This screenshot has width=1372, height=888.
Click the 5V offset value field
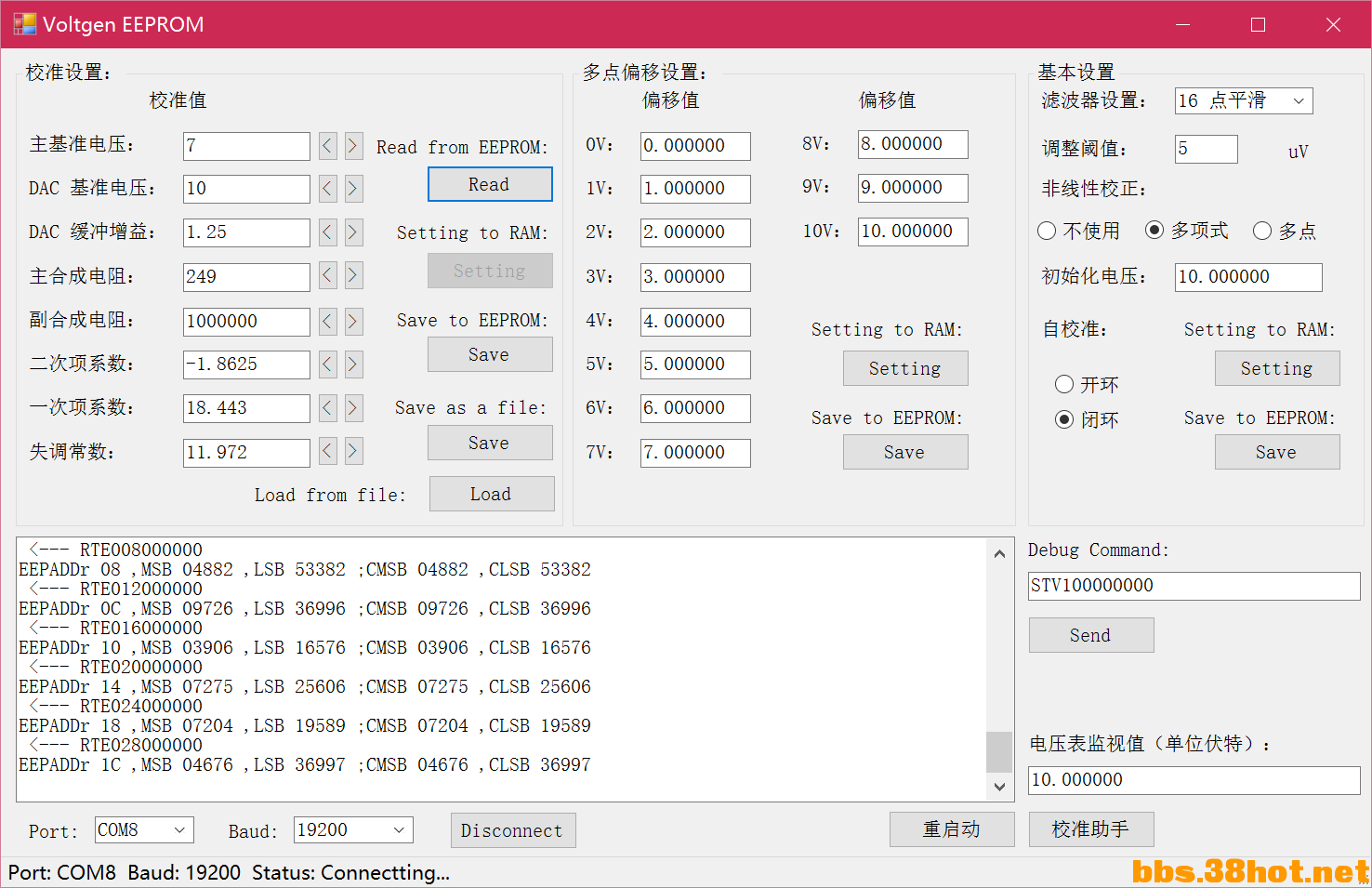point(695,364)
